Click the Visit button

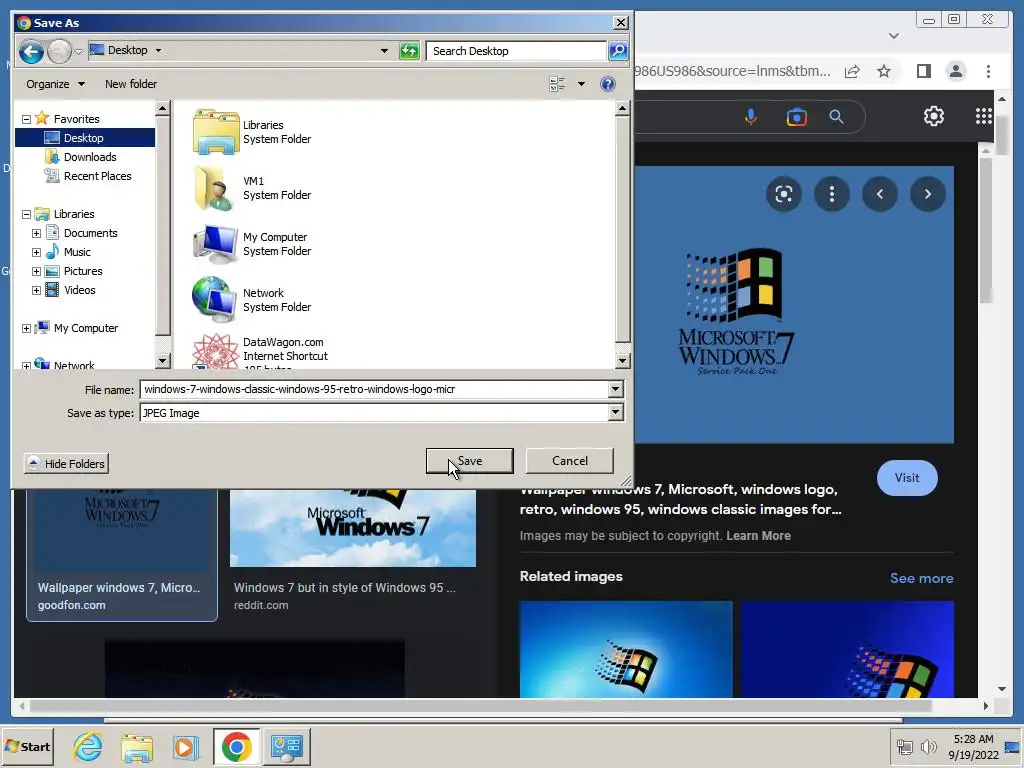[907, 478]
